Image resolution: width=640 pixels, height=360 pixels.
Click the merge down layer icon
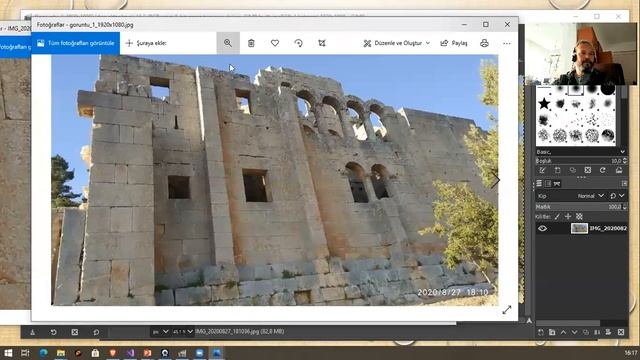pyautogui.click(x=597, y=333)
